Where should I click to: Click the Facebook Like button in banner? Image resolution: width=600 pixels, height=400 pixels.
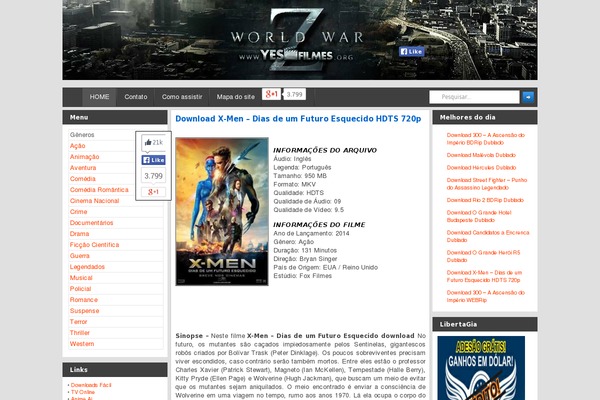click(x=411, y=51)
